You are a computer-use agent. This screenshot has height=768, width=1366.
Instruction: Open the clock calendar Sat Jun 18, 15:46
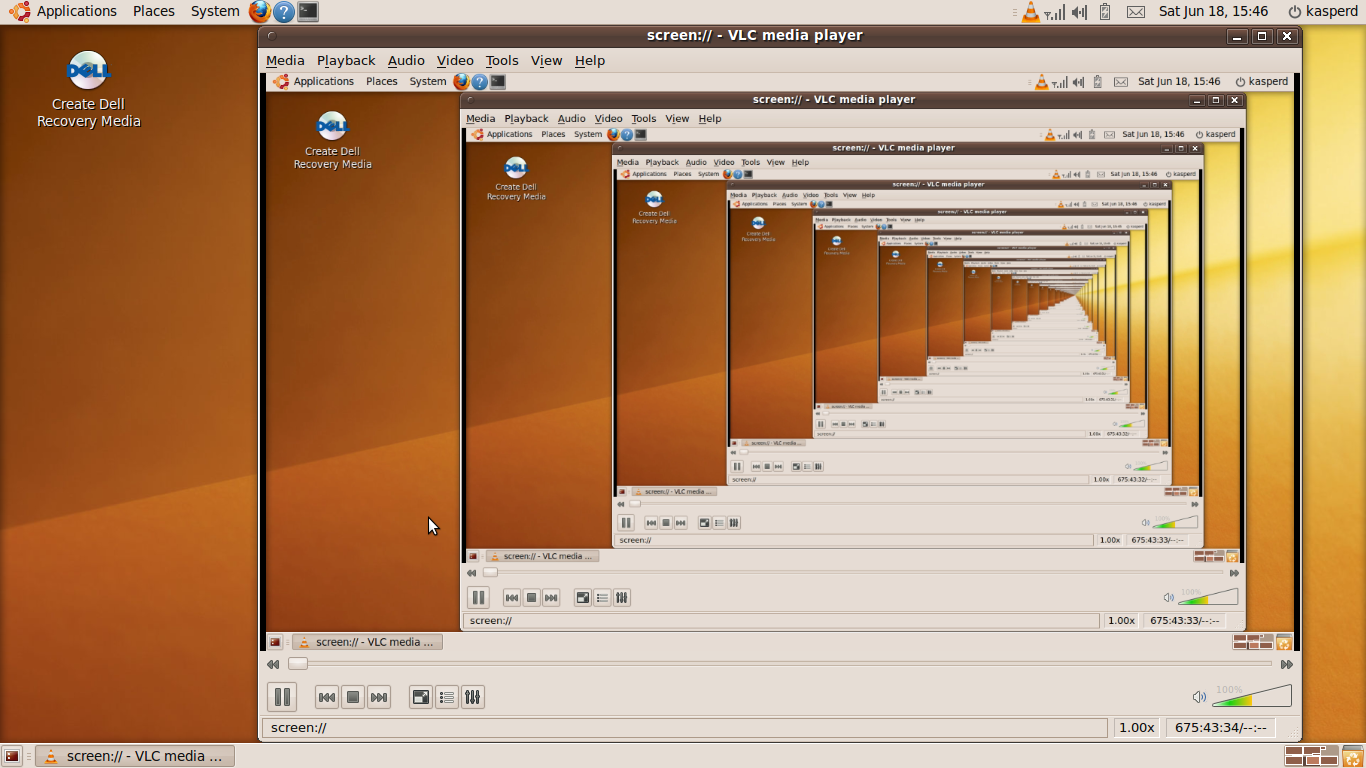pos(1213,11)
